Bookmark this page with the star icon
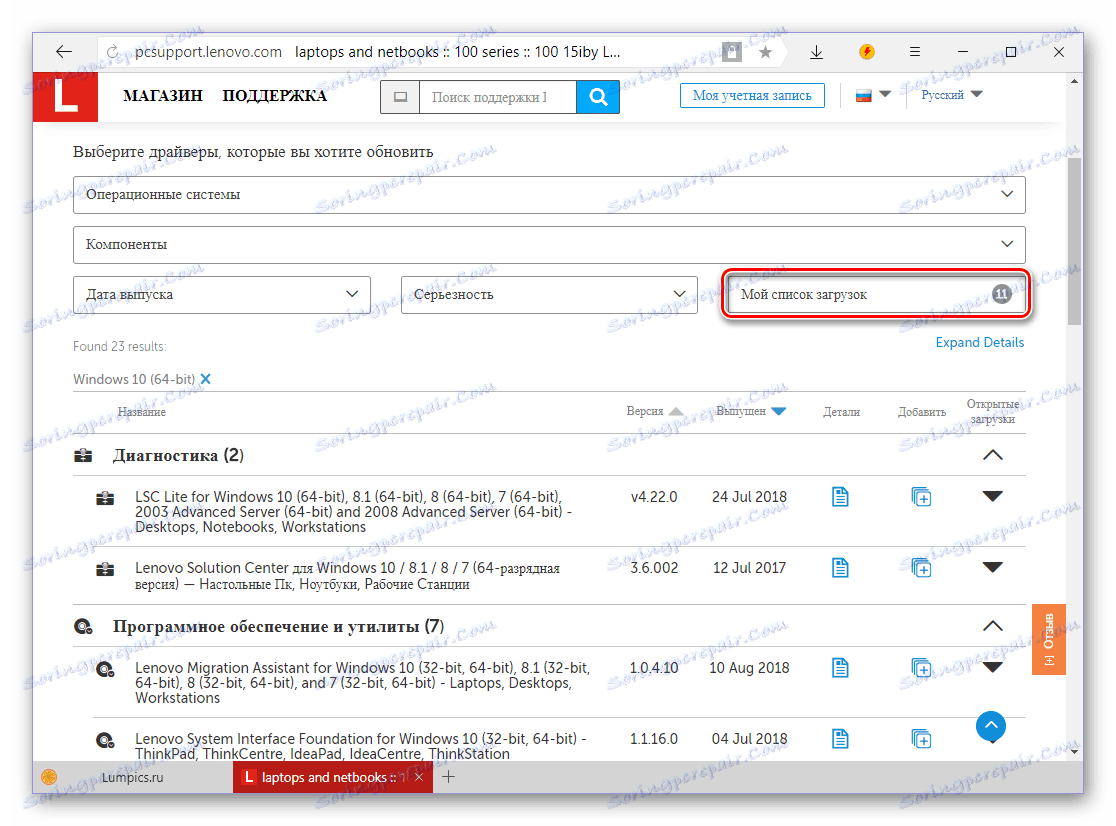This screenshot has width=1116, height=826. click(765, 52)
